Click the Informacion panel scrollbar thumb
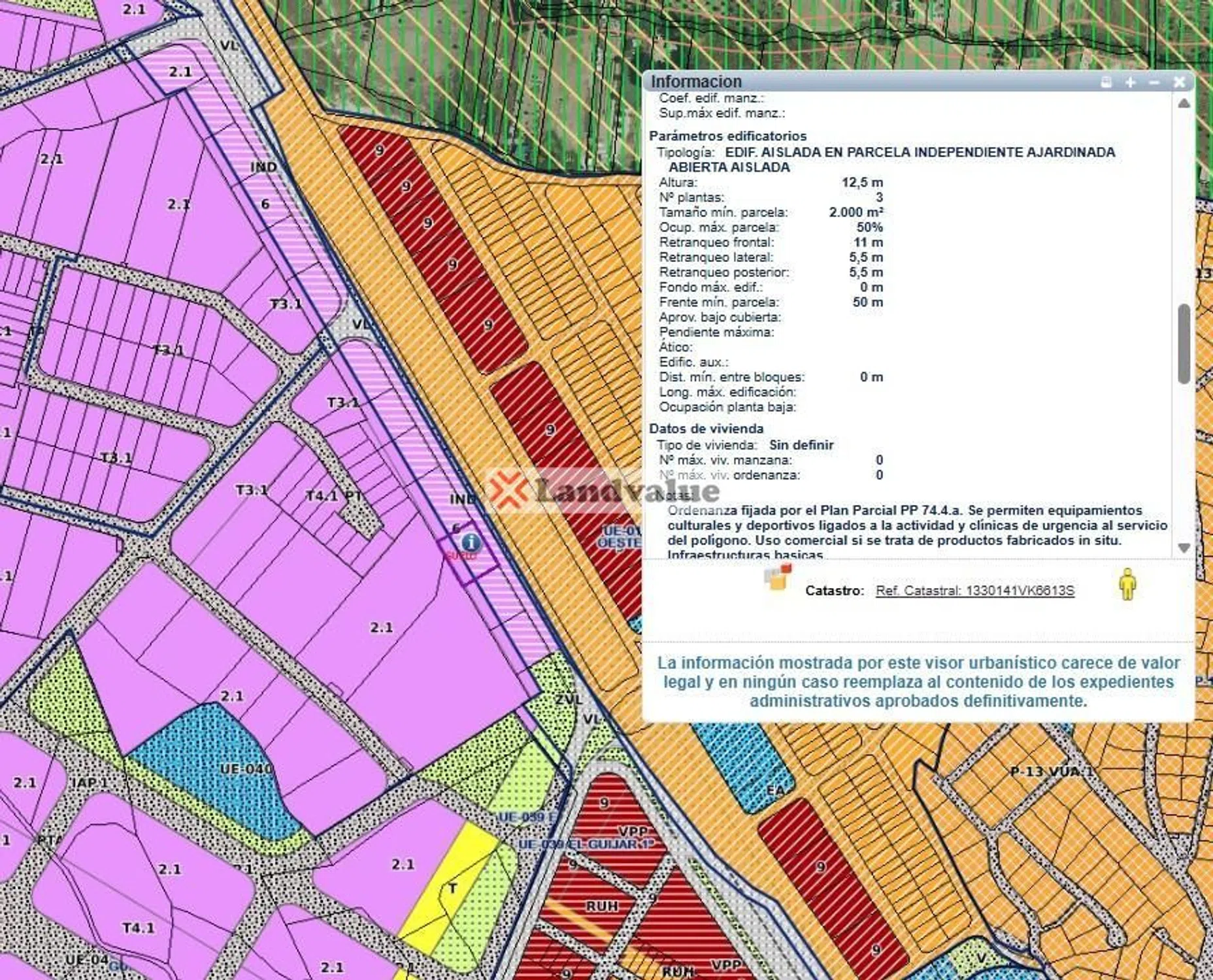 click(x=1184, y=343)
